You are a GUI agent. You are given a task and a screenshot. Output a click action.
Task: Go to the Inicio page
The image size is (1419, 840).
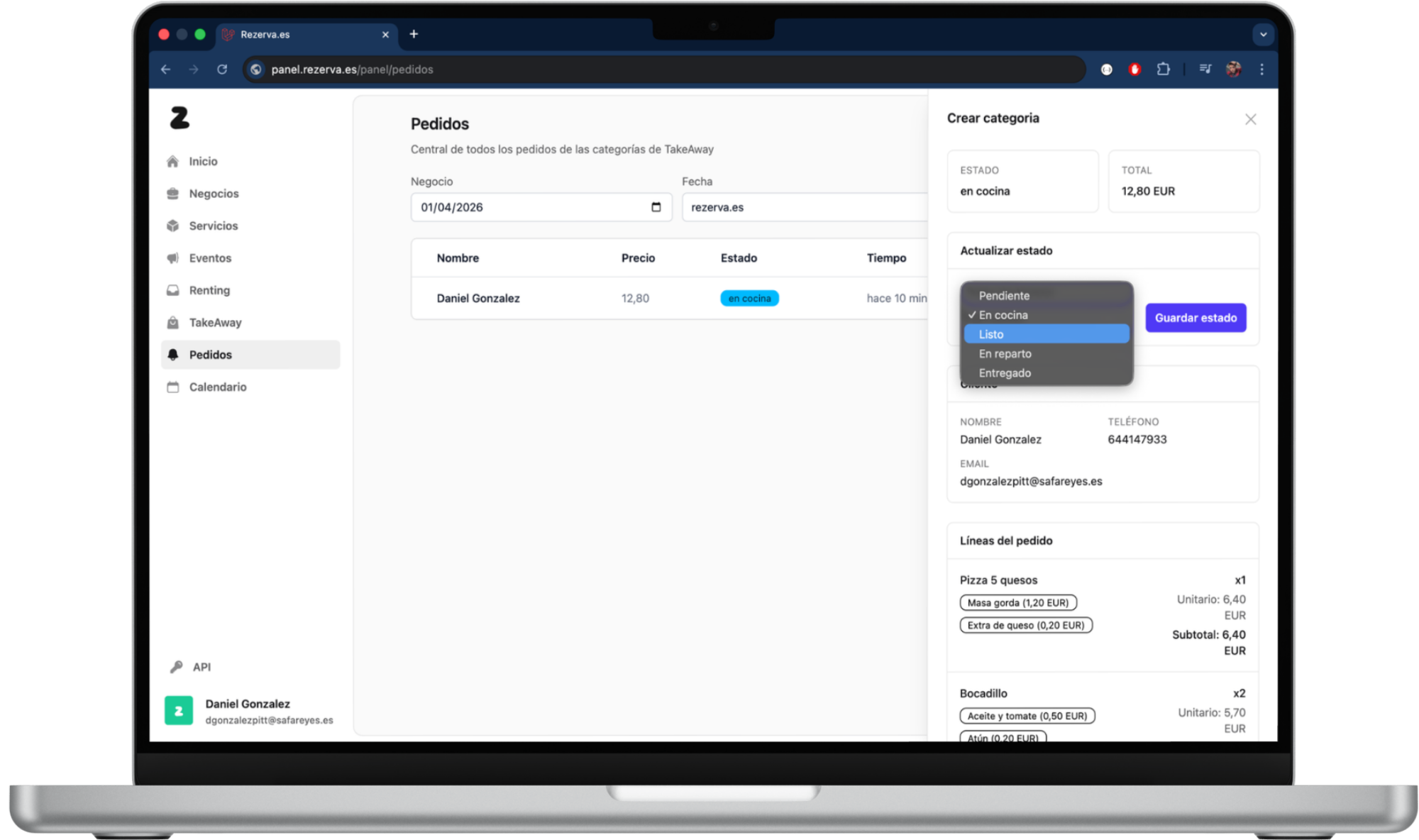[x=203, y=161]
